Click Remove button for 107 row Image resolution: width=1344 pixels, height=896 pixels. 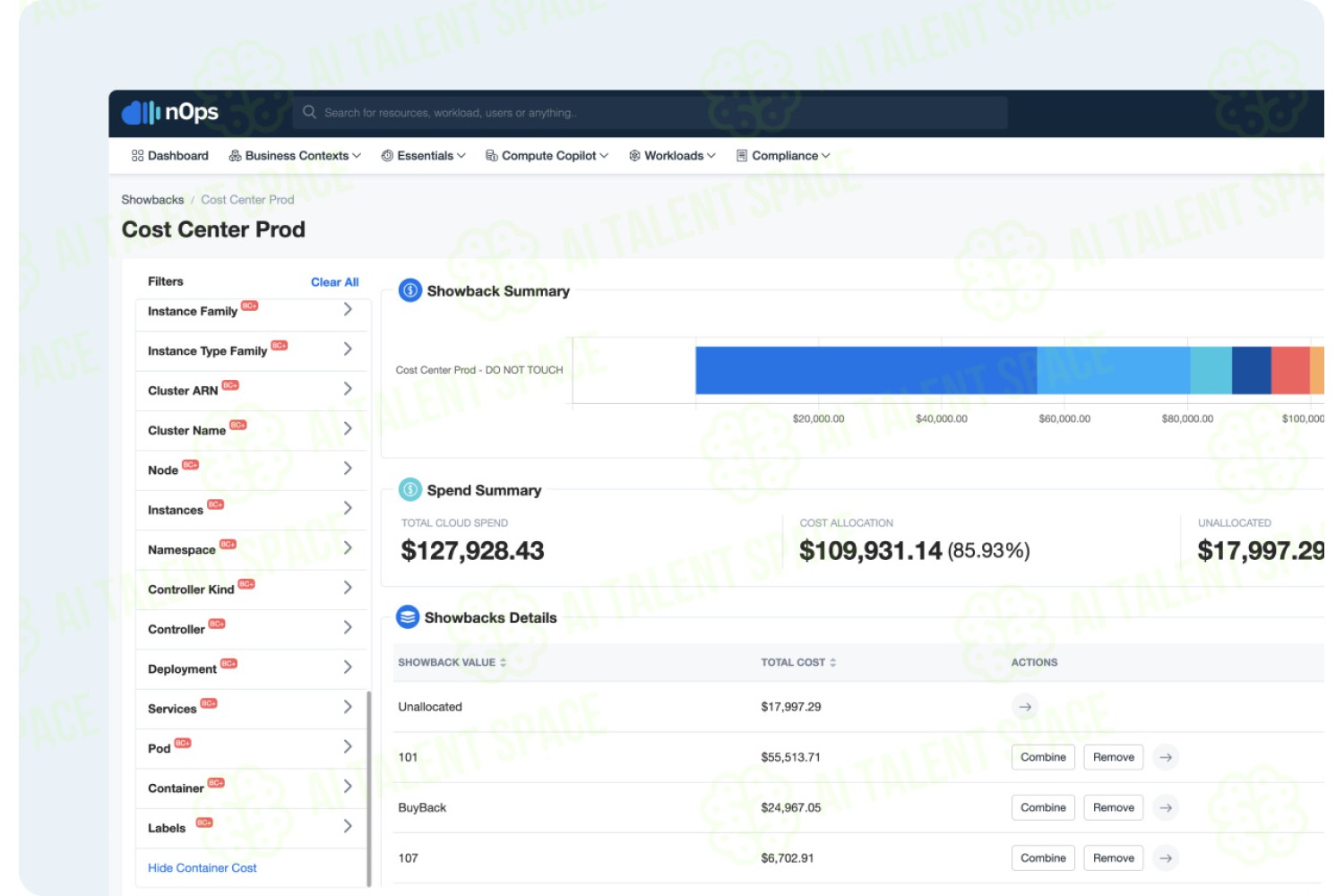pyautogui.click(x=1114, y=857)
